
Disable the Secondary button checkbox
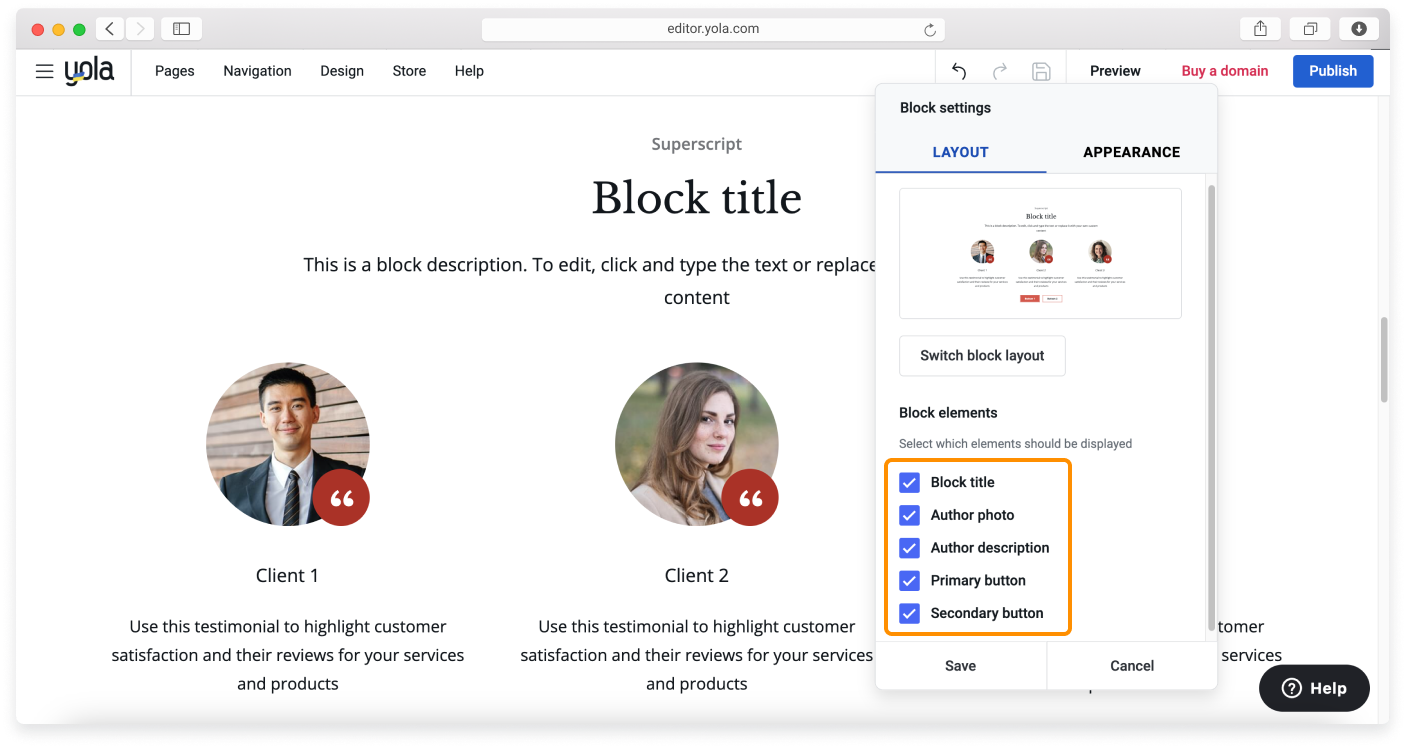(x=909, y=613)
